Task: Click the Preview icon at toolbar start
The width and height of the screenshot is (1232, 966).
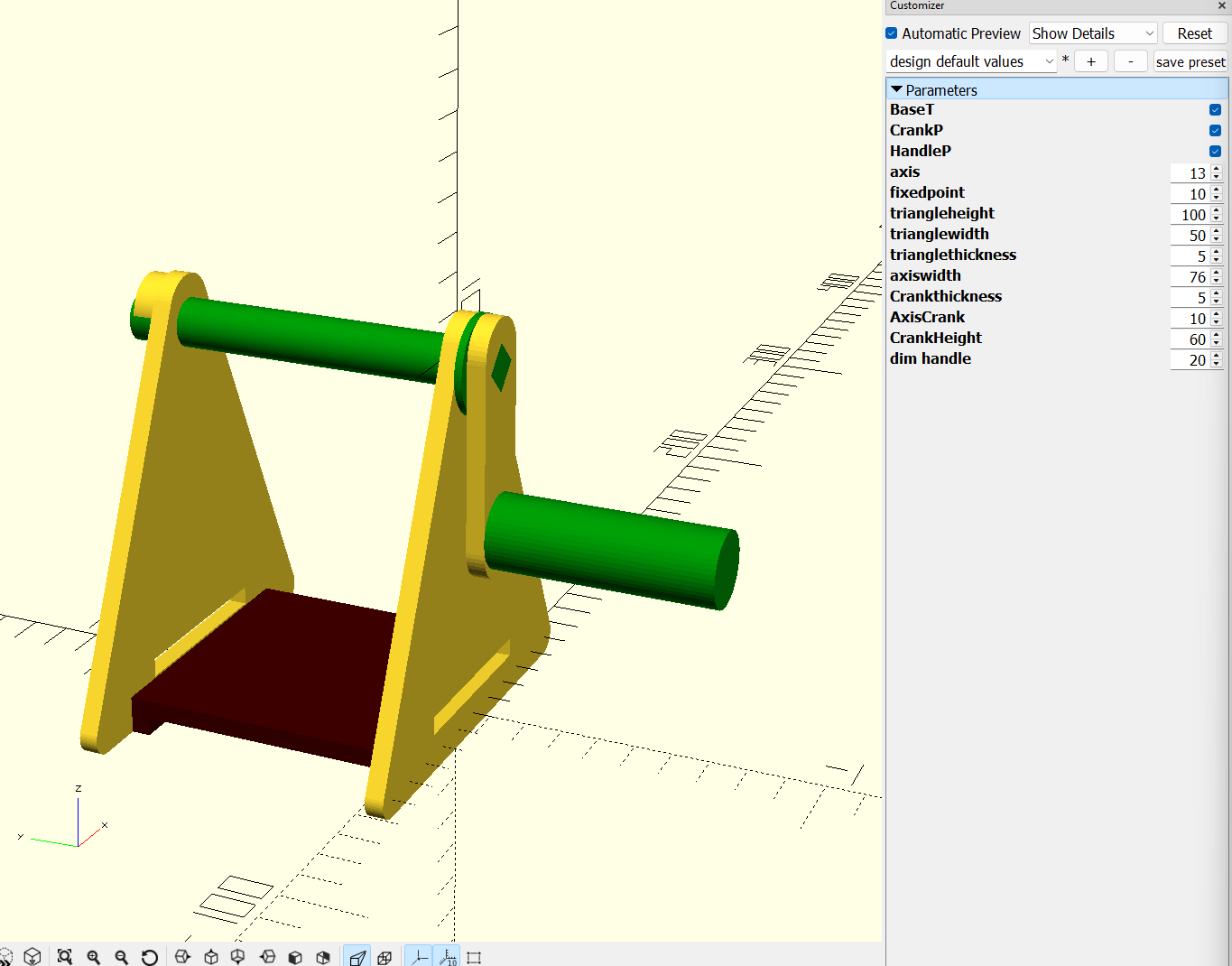Action: tap(5, 957)
